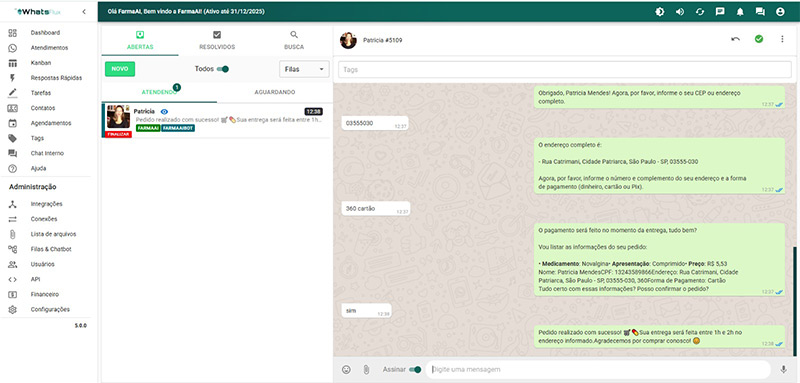Open internal chats icon in header
This screenshot has width=800, height=383.
760,12
